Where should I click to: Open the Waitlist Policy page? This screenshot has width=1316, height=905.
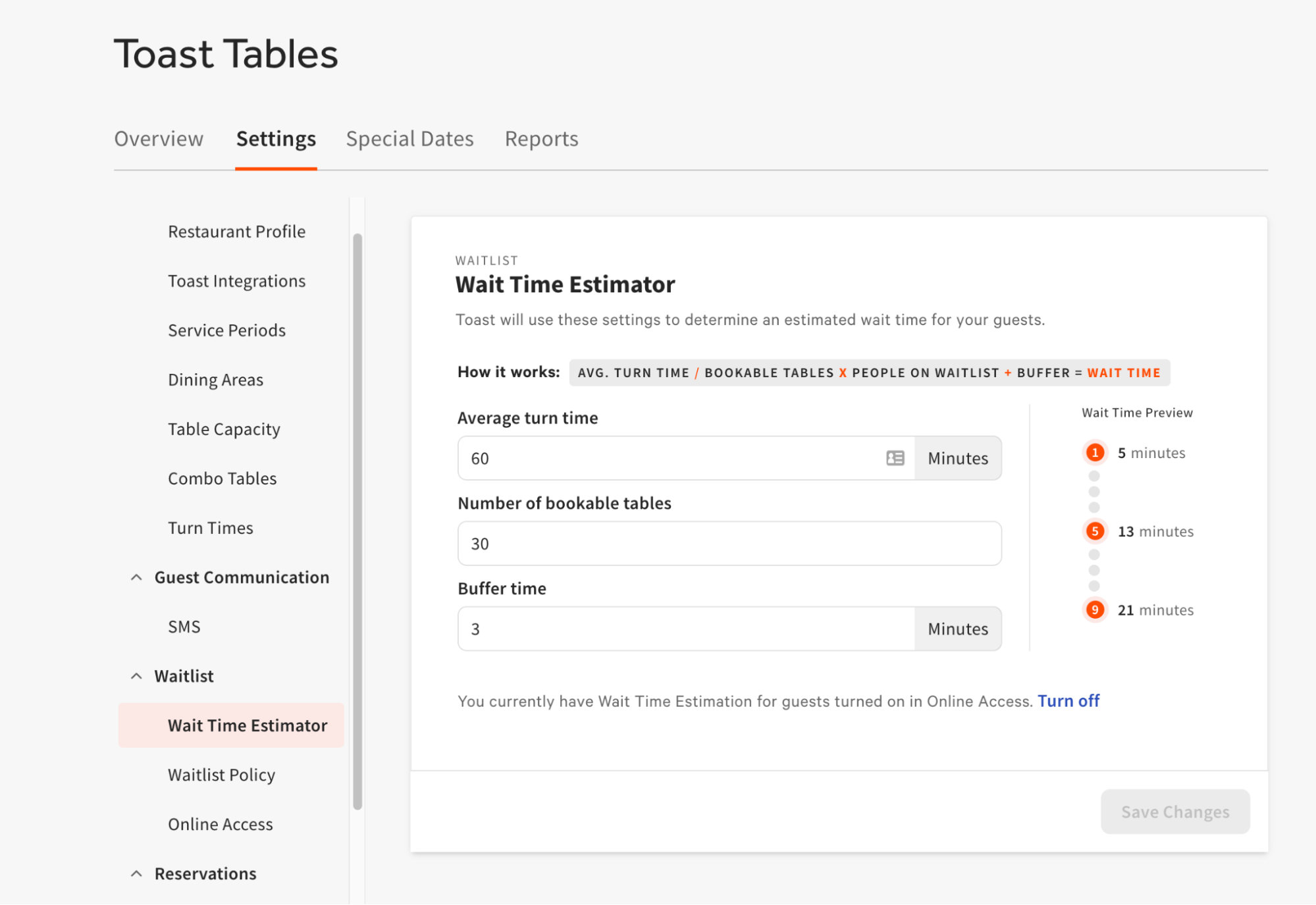coord(221,775)
